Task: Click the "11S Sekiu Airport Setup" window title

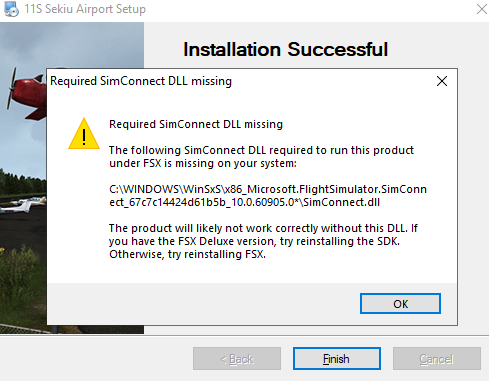Action: coord(85,9)
